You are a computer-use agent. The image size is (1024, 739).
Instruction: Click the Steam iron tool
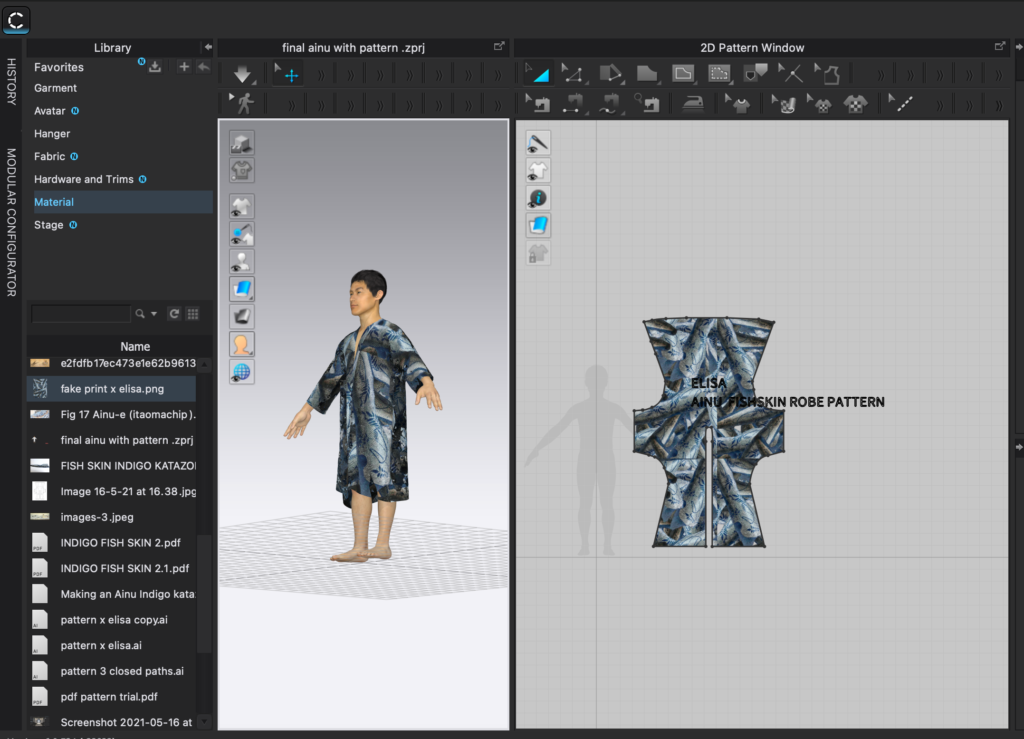[x=693, y=103]
